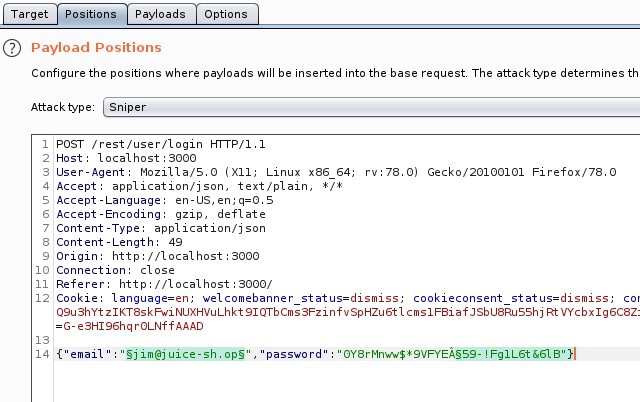
Task: Expand the Attack type Sniper dropdown
Action: click(371, 107)
